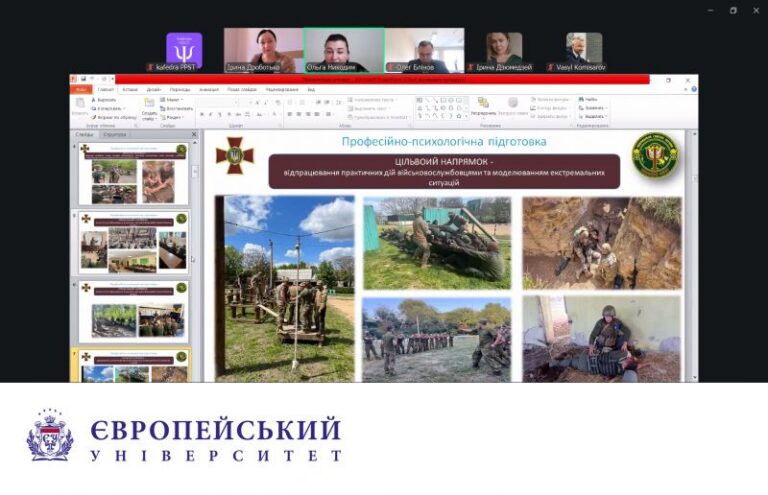Click the Create Slide (Создать слайд) icon
Viewport: 768px width, 495px height.
tap(149, 109)
